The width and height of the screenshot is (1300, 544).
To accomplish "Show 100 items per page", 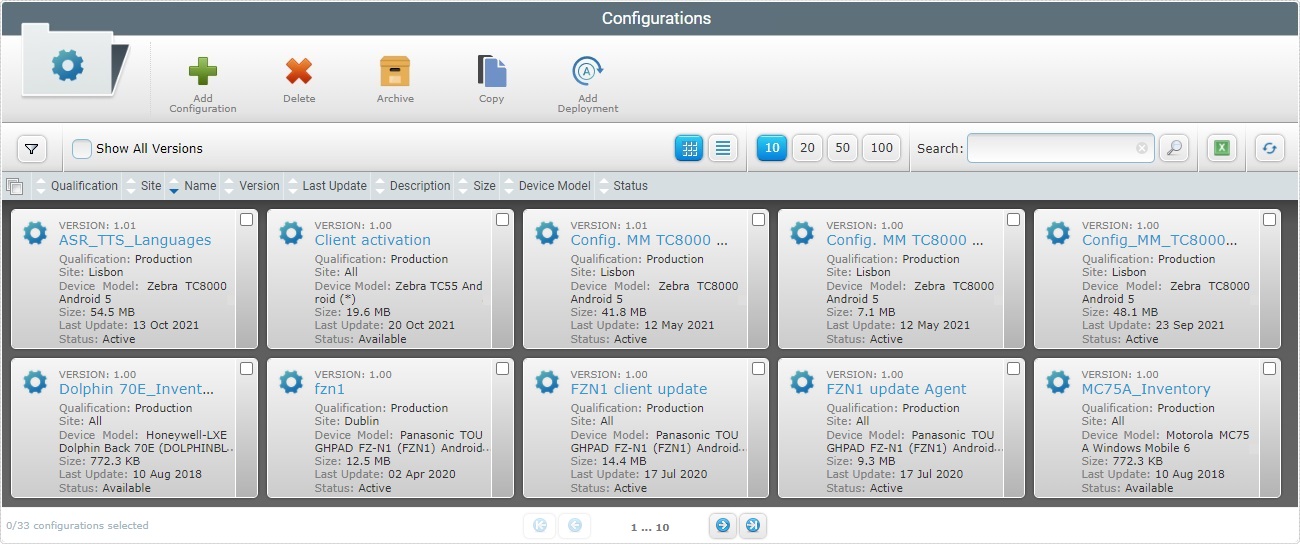I will [x=881, y=148].
